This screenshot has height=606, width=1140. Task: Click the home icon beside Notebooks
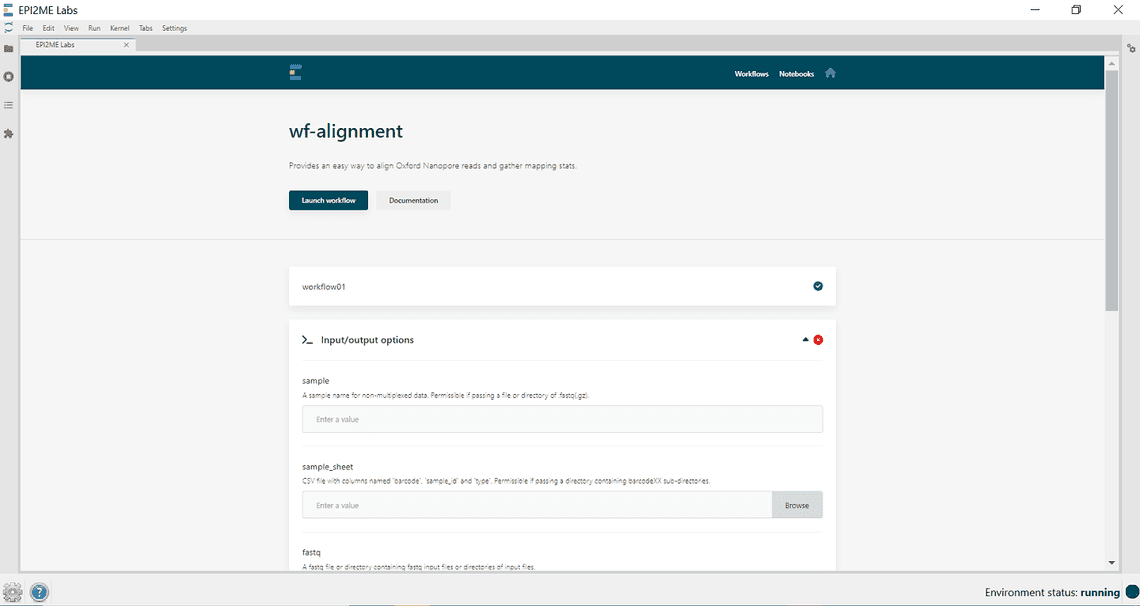tap(829, 73)
